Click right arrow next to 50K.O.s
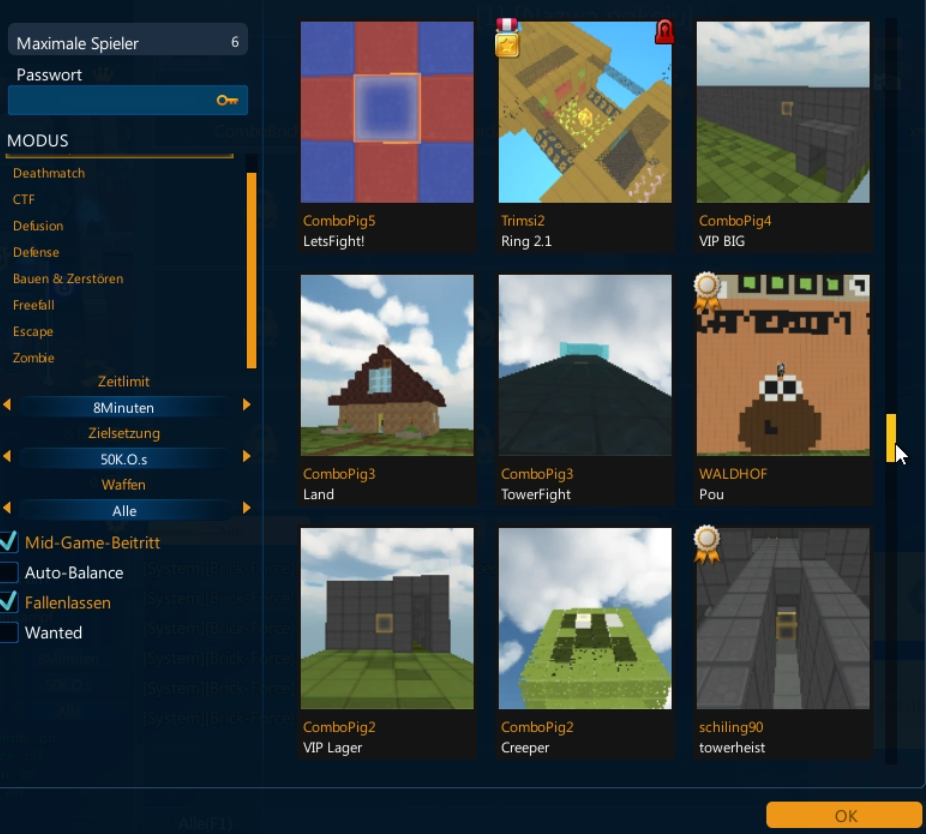Viewport: 926px width, 834px height. [x=246, y=456]
